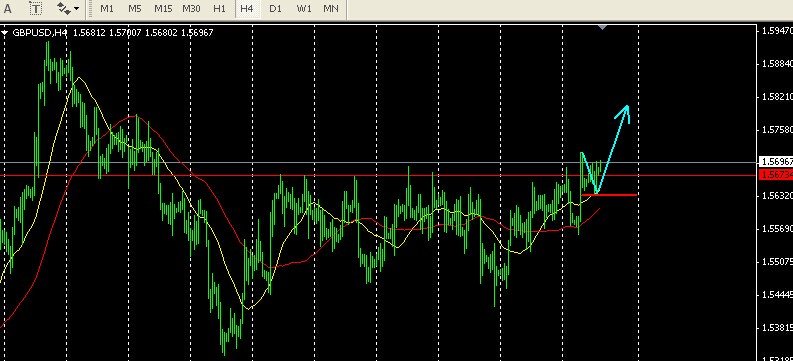Switch chart to M30 timeframe
793x361 pixels.
pyautogui.click(x=191, y=9)
